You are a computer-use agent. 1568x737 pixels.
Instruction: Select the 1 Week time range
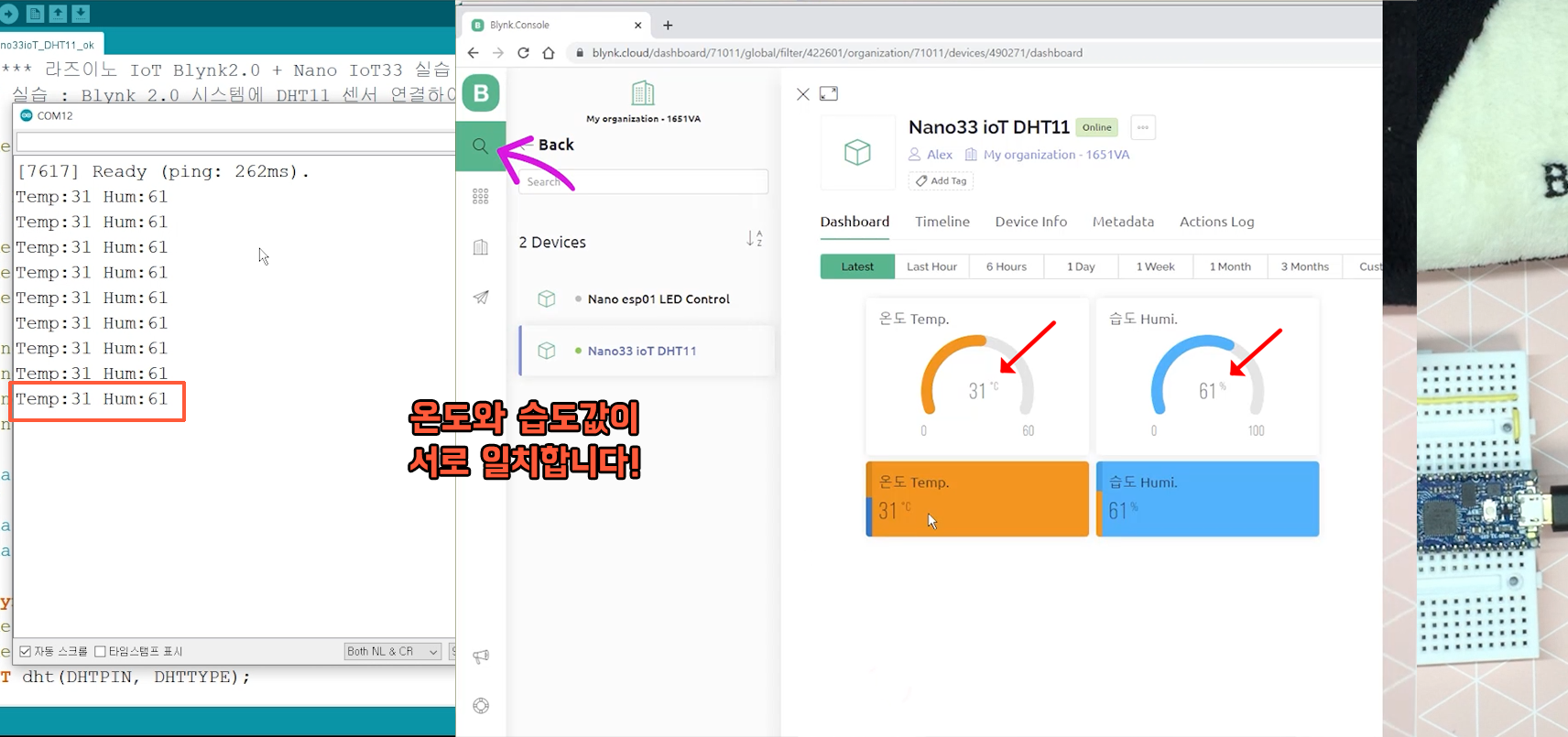click(x=1156, y=266)
